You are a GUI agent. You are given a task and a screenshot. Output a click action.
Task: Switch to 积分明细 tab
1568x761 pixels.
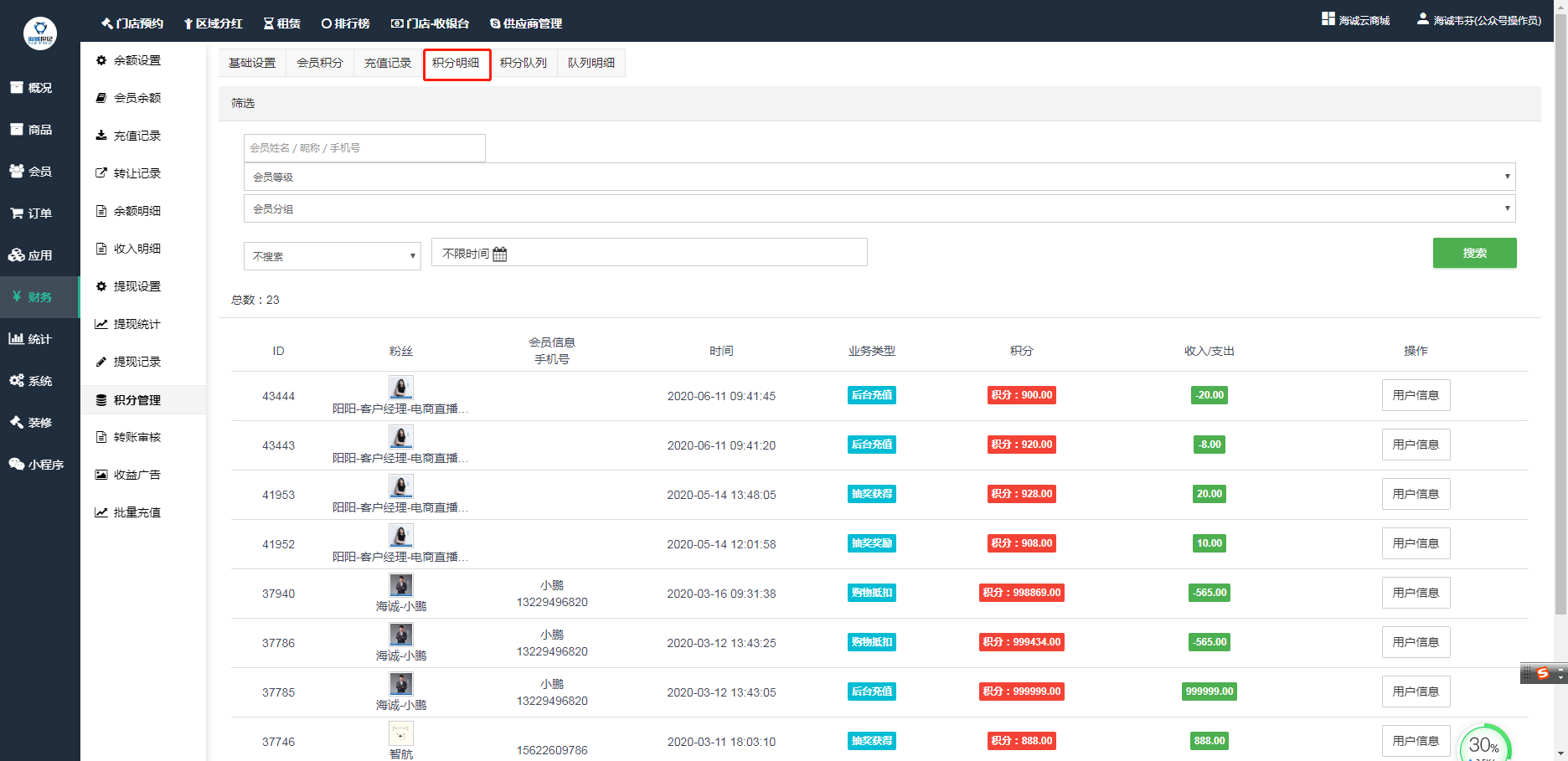[456, 63]
